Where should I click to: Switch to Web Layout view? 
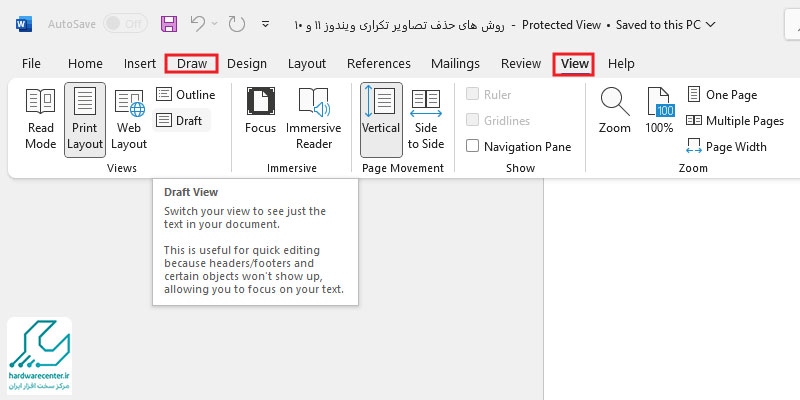129,119
